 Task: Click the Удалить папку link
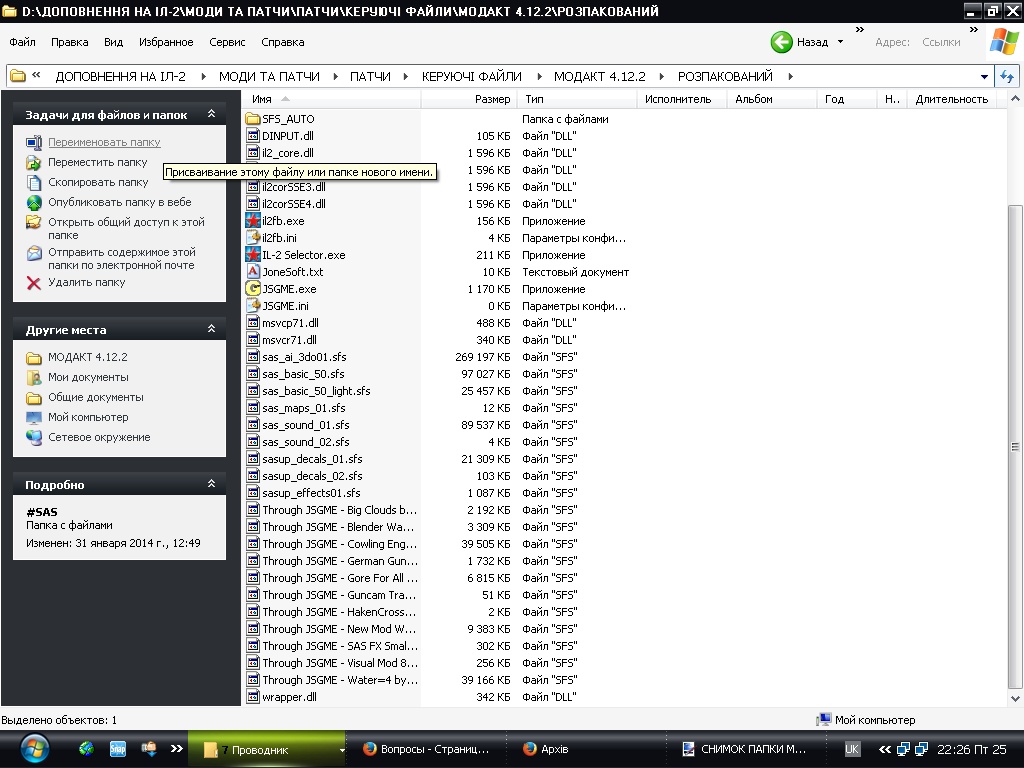pyautogui.click(x=86, y=282)
